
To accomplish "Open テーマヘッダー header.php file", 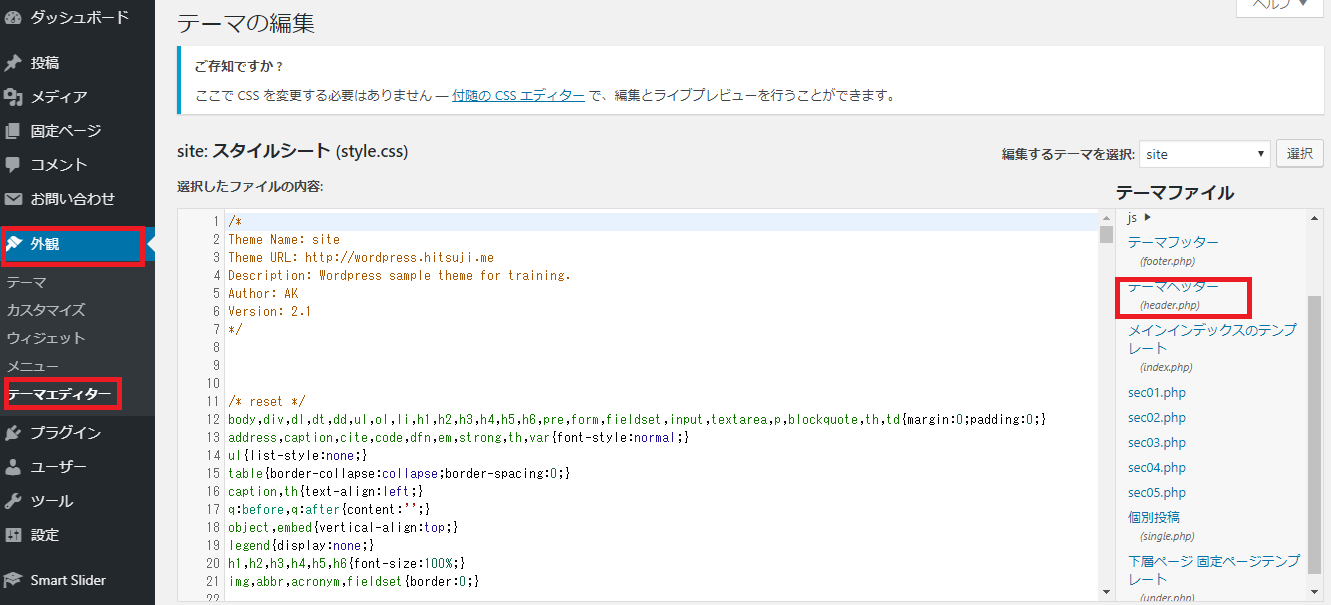I will pos(1173,287).
